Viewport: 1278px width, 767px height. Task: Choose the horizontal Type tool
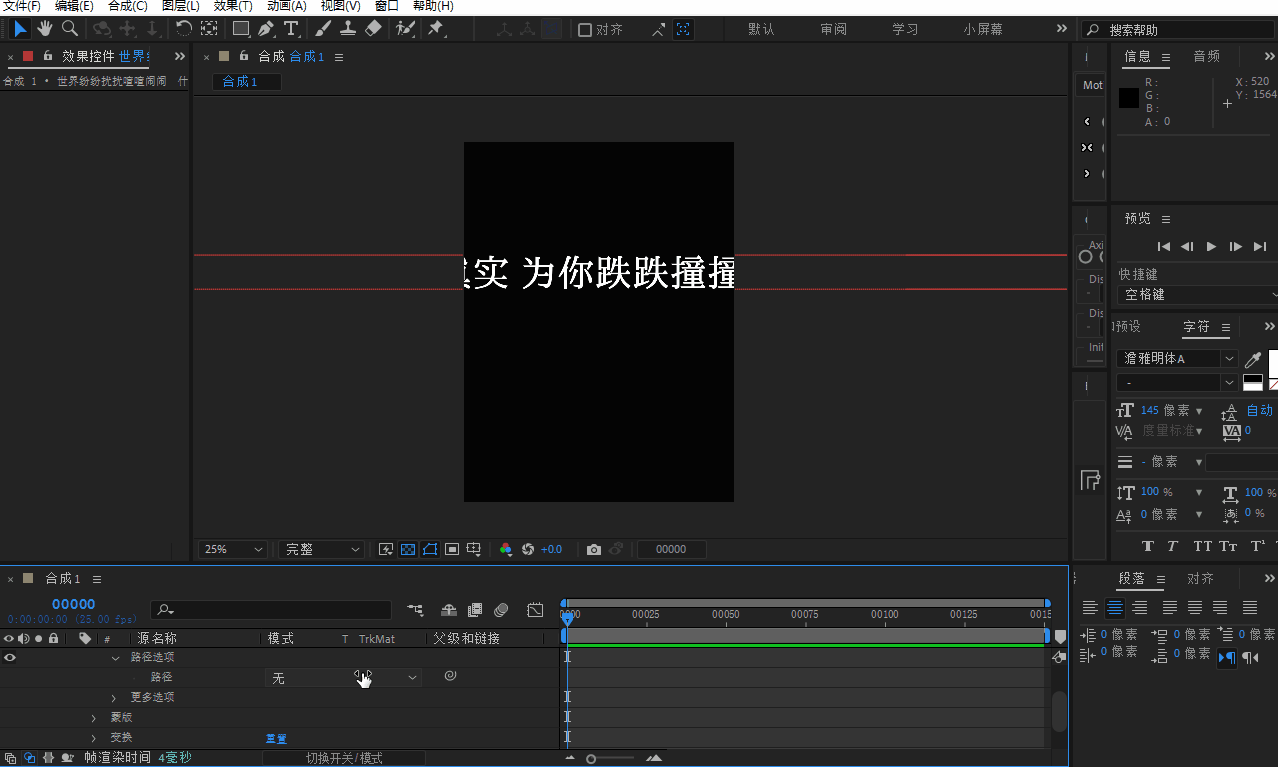tap(291, 29)
